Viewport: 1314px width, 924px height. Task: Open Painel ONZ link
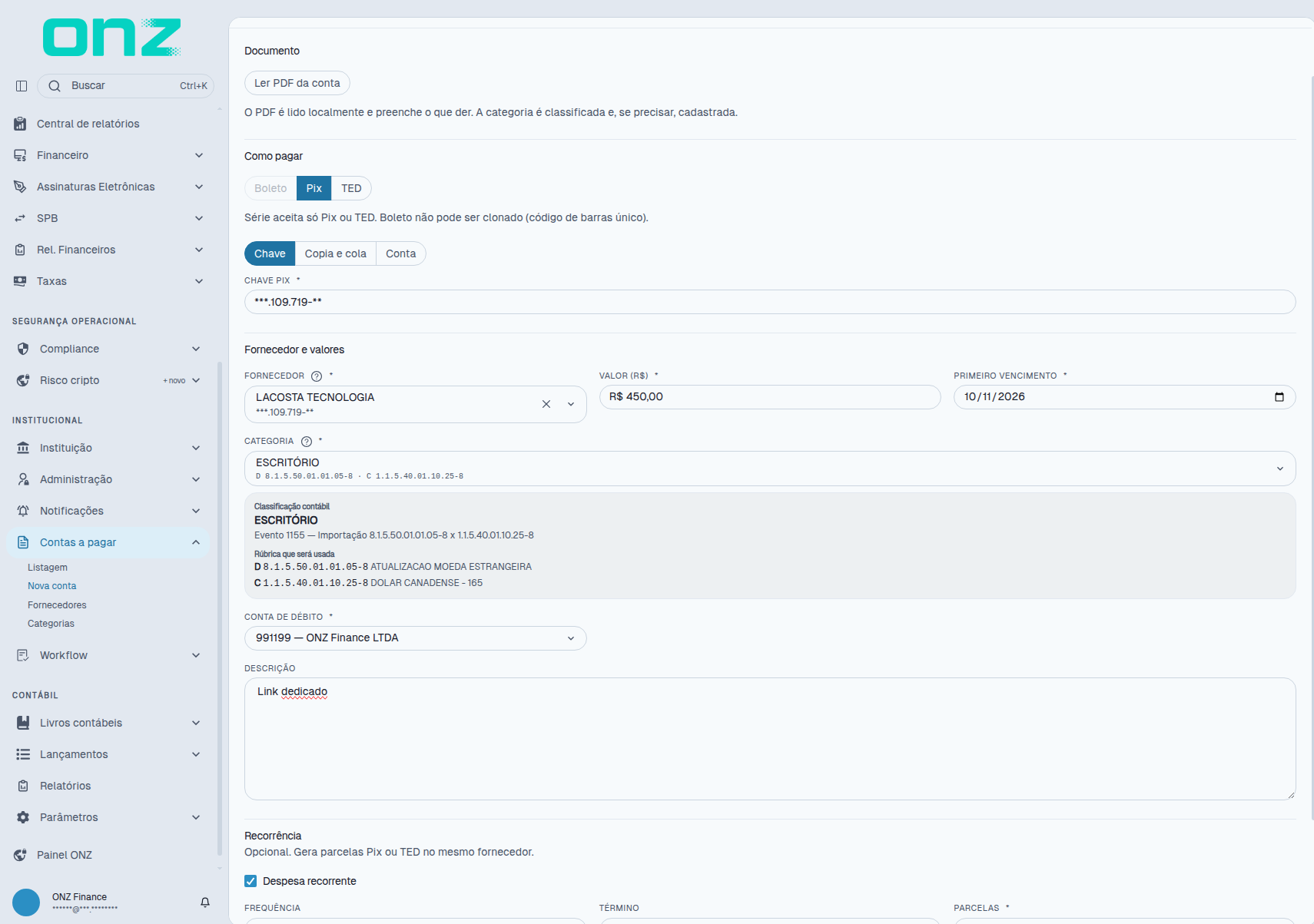[65, 855]
